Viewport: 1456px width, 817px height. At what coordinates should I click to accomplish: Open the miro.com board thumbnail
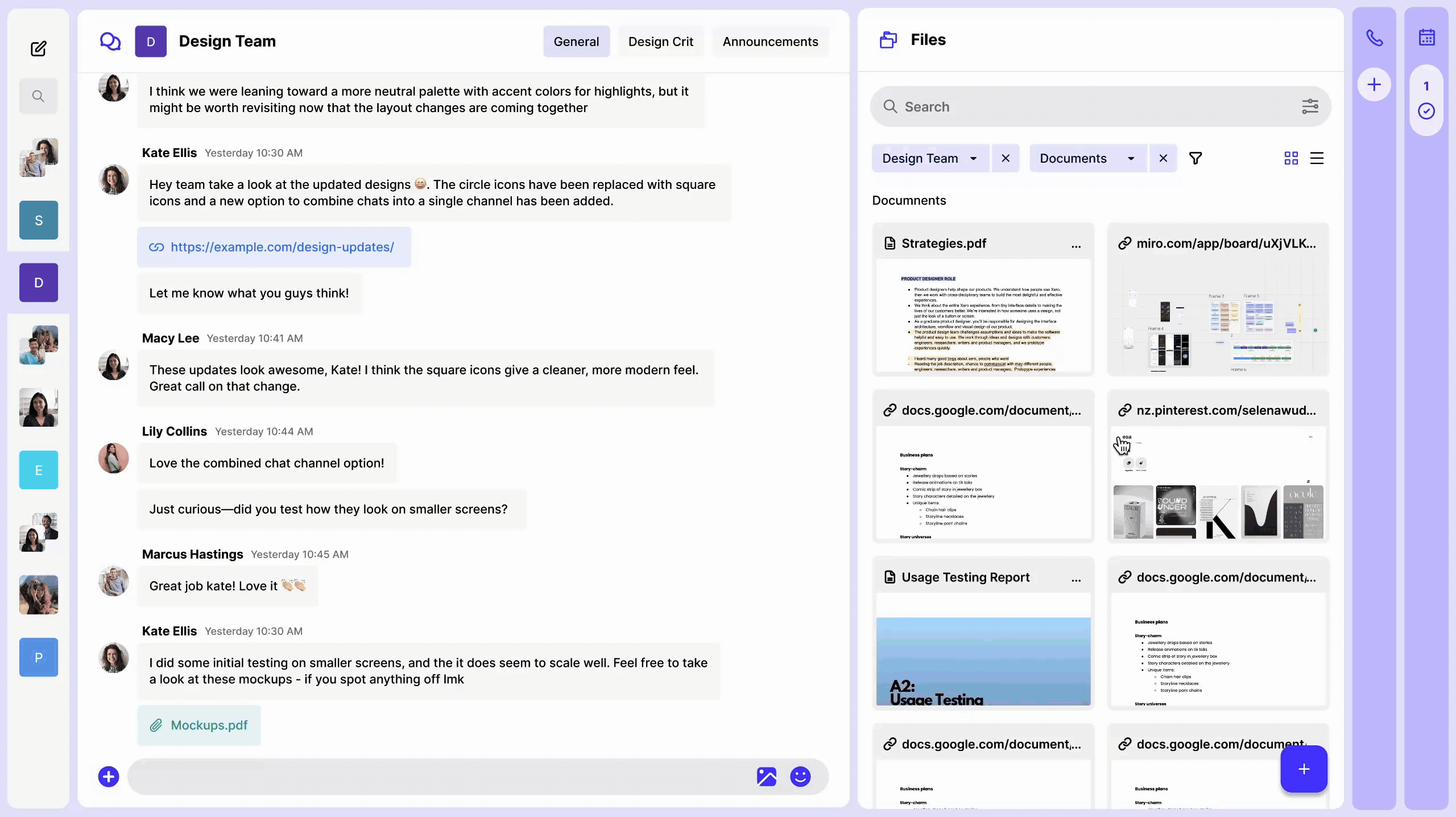tap(1218, 316)
